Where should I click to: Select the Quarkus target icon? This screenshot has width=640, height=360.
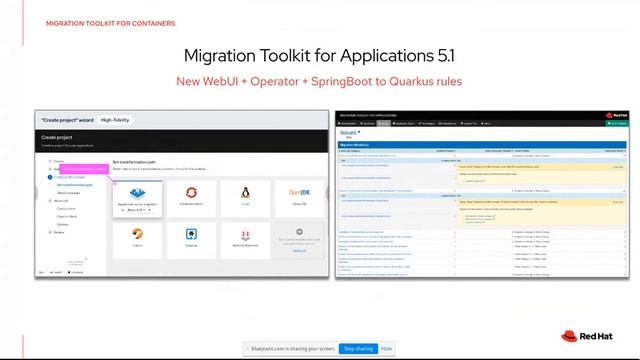tap(191, 234)
